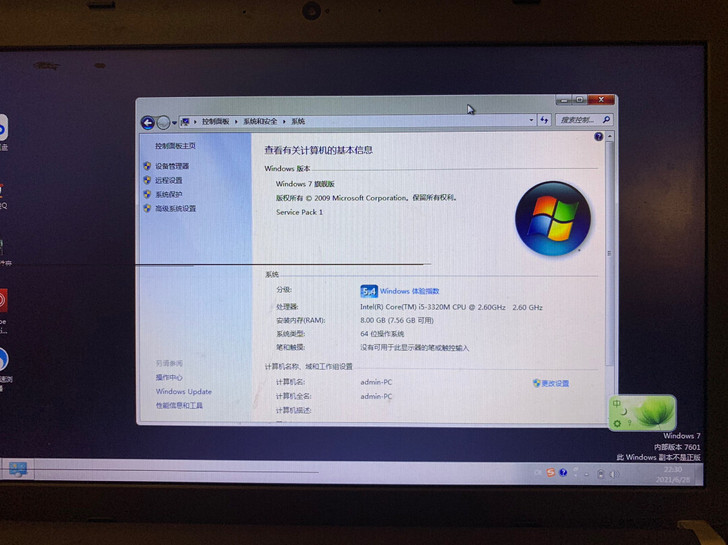728x545 pixels.
Task: Go back with the navigation back arrow
Action: pyautogui.click(x=148, y=123)
